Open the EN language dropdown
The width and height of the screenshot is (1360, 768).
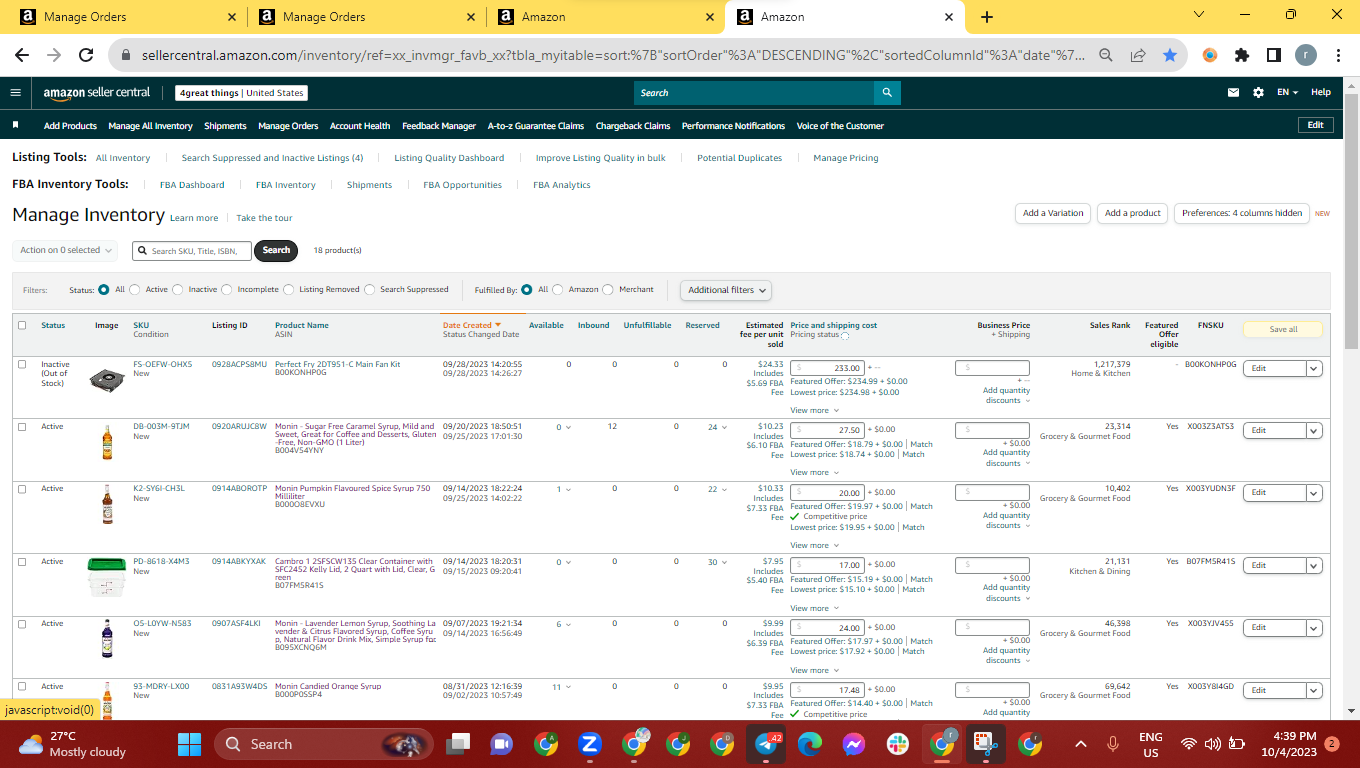pyautogui.click(x=1287, y=93)
